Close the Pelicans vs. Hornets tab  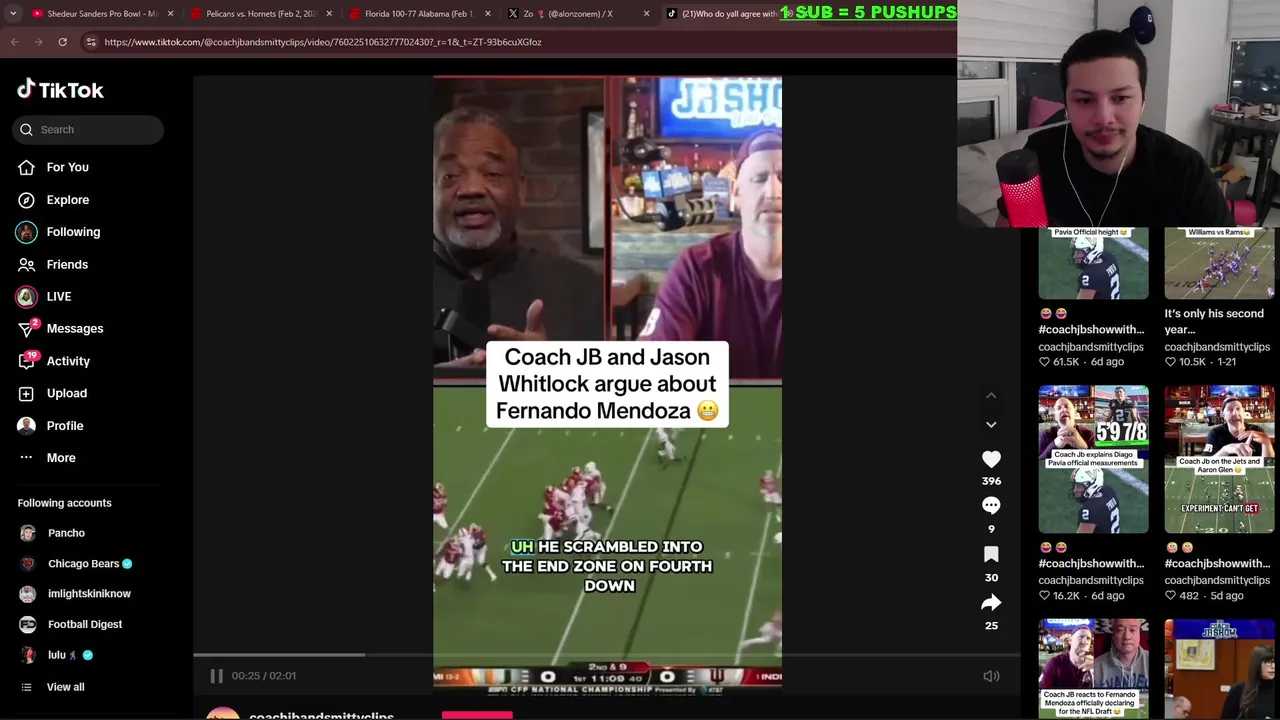[329, 14]
